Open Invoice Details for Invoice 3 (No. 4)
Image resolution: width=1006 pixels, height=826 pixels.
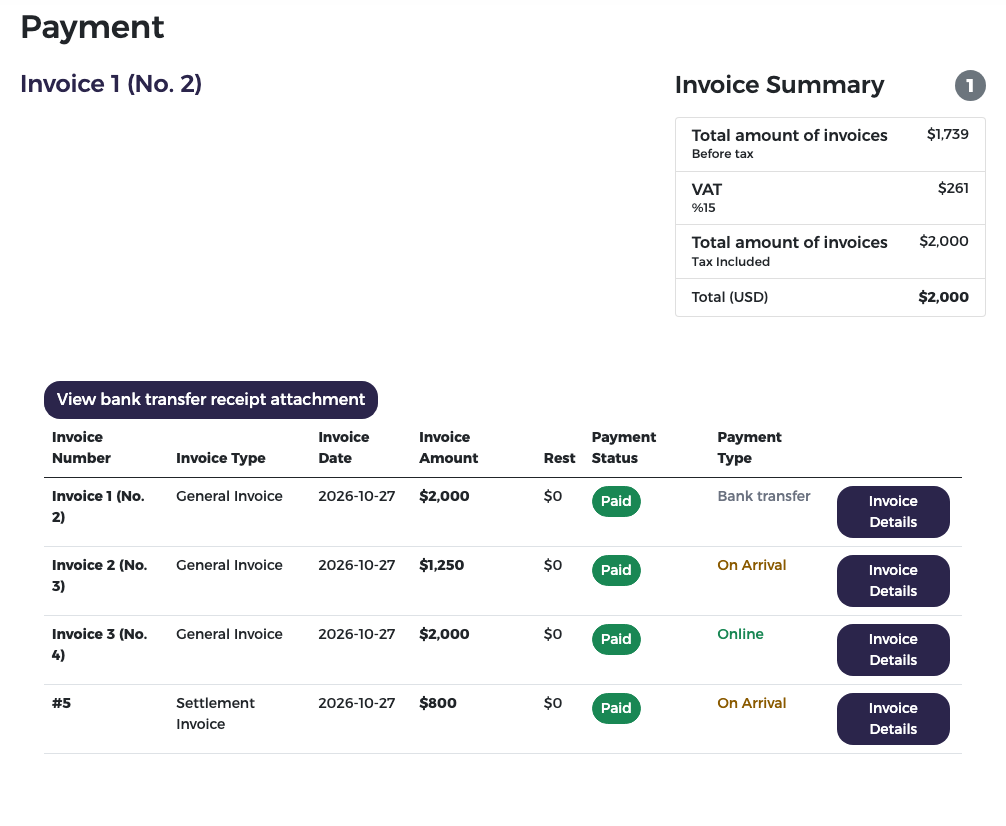coord(893,650)
